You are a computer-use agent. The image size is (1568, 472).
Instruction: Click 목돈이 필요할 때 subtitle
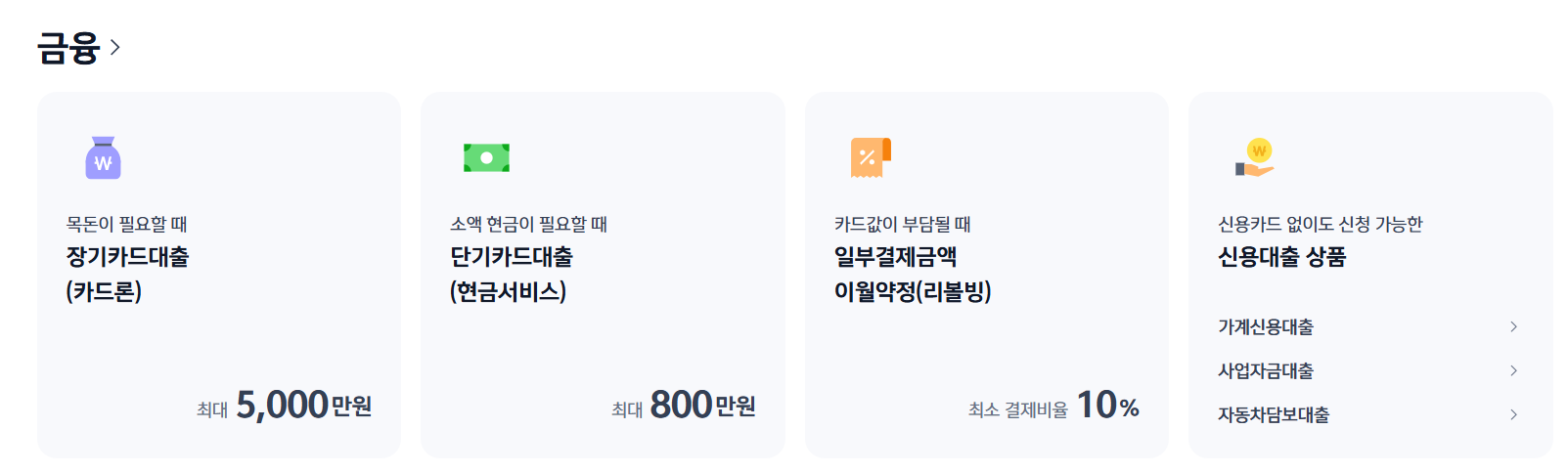point(126,224)
